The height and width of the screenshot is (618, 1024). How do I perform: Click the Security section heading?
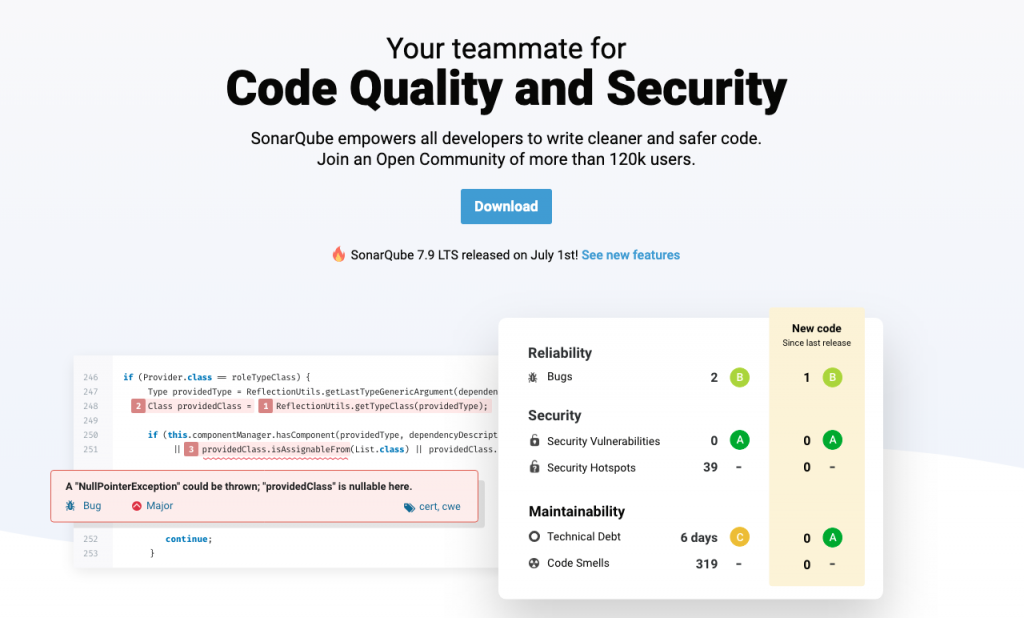point(554,415)
